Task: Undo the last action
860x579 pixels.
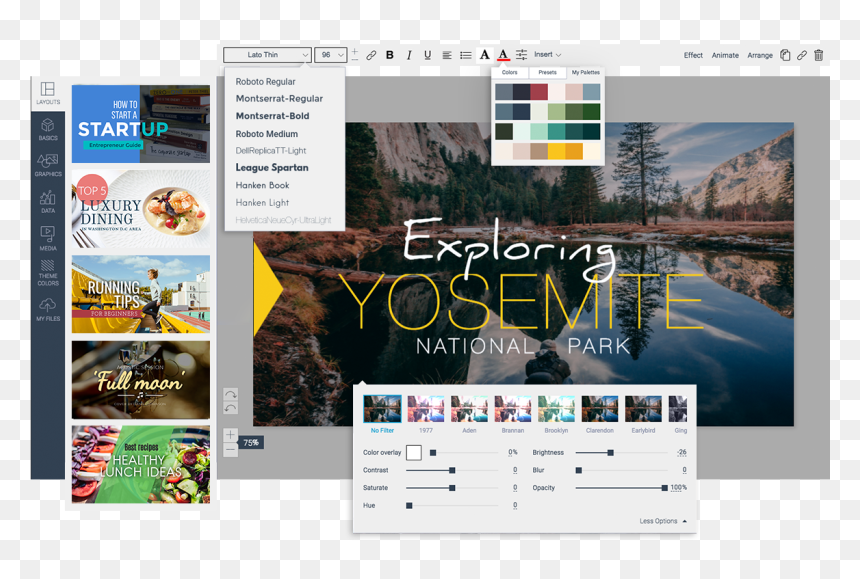Action: pos(230,407)
